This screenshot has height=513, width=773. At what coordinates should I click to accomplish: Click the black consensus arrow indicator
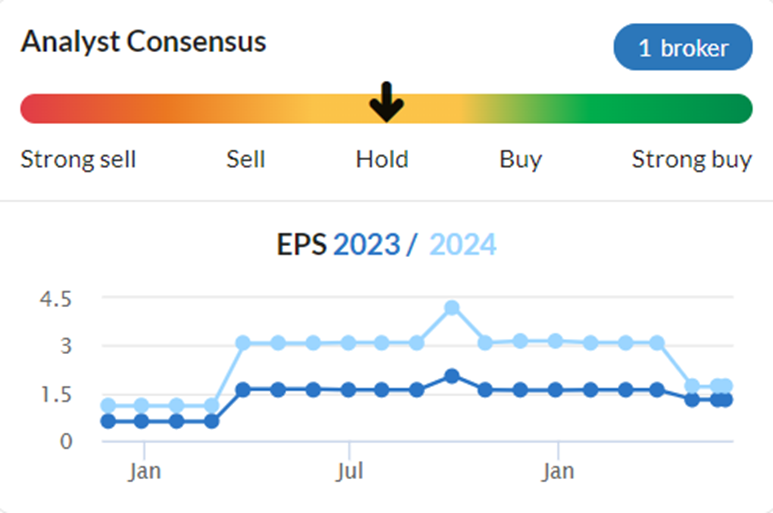point(386,102)
